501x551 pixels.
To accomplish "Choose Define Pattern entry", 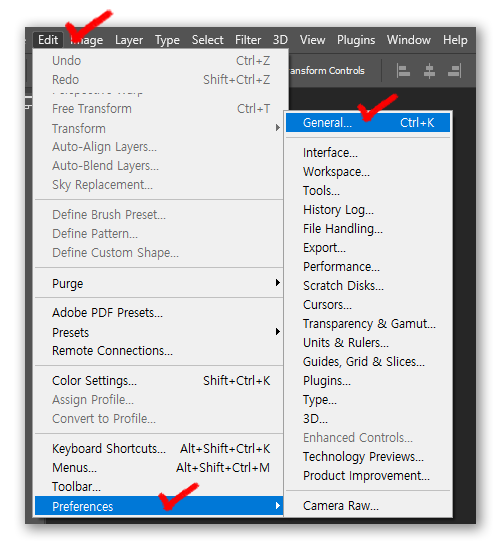I will [159, 233].
